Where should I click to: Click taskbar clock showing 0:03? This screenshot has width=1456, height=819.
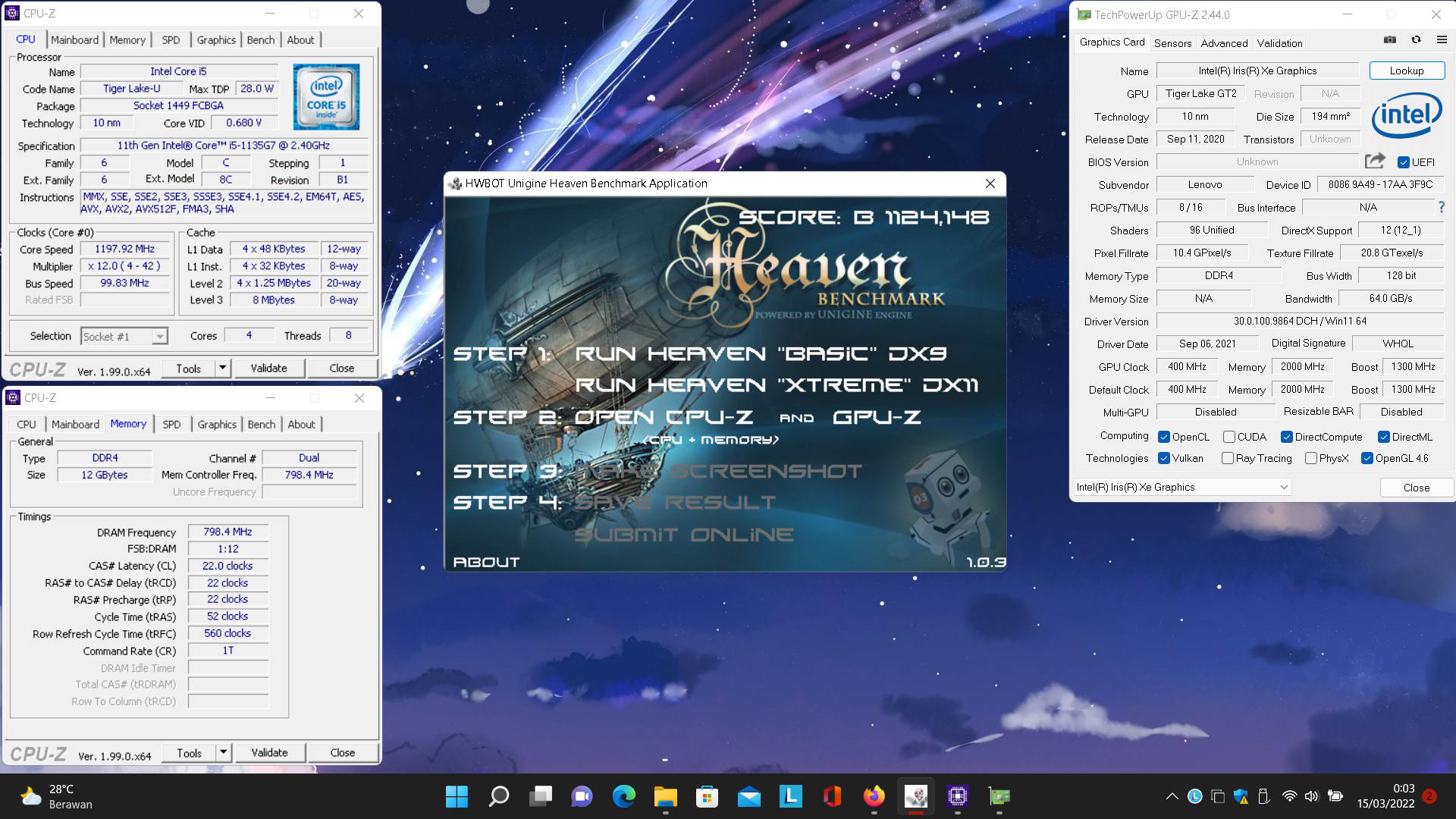coord(1385,796)
